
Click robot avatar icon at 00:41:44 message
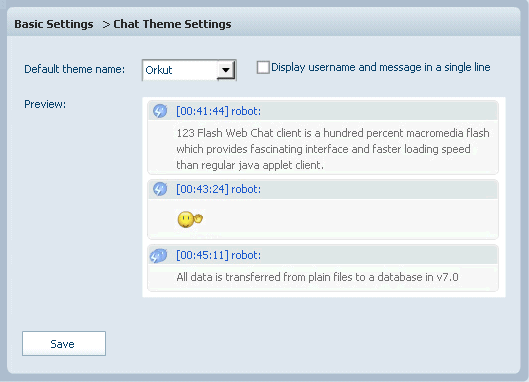coord(160,111)
